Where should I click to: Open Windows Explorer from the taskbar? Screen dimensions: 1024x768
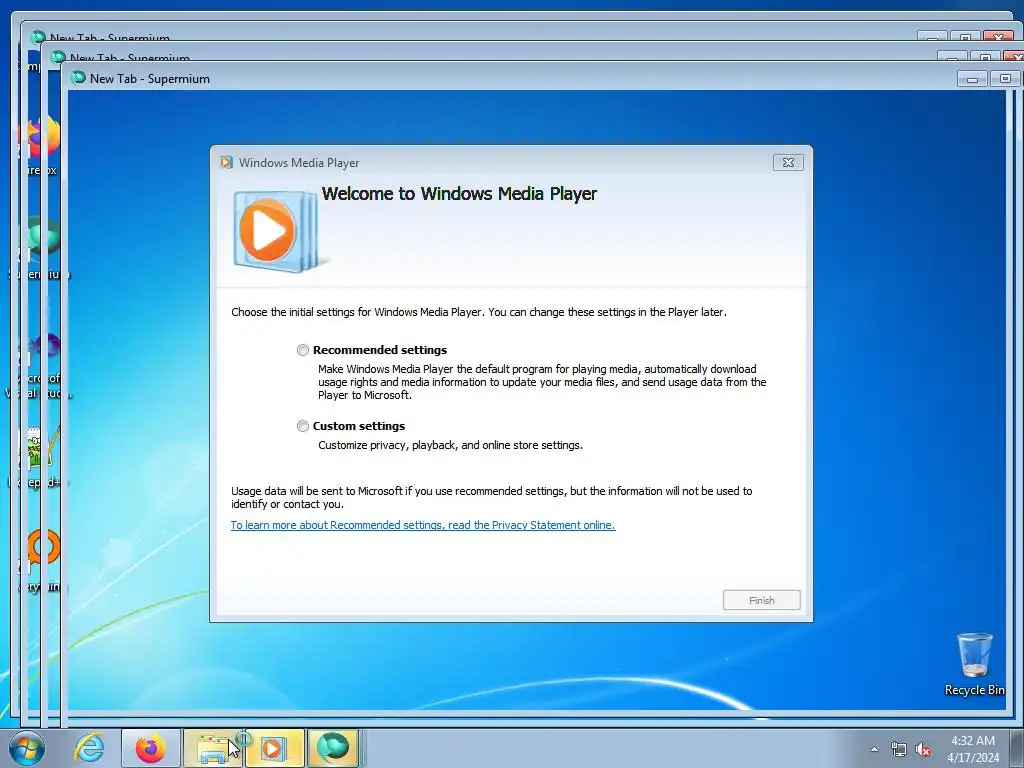214,748
